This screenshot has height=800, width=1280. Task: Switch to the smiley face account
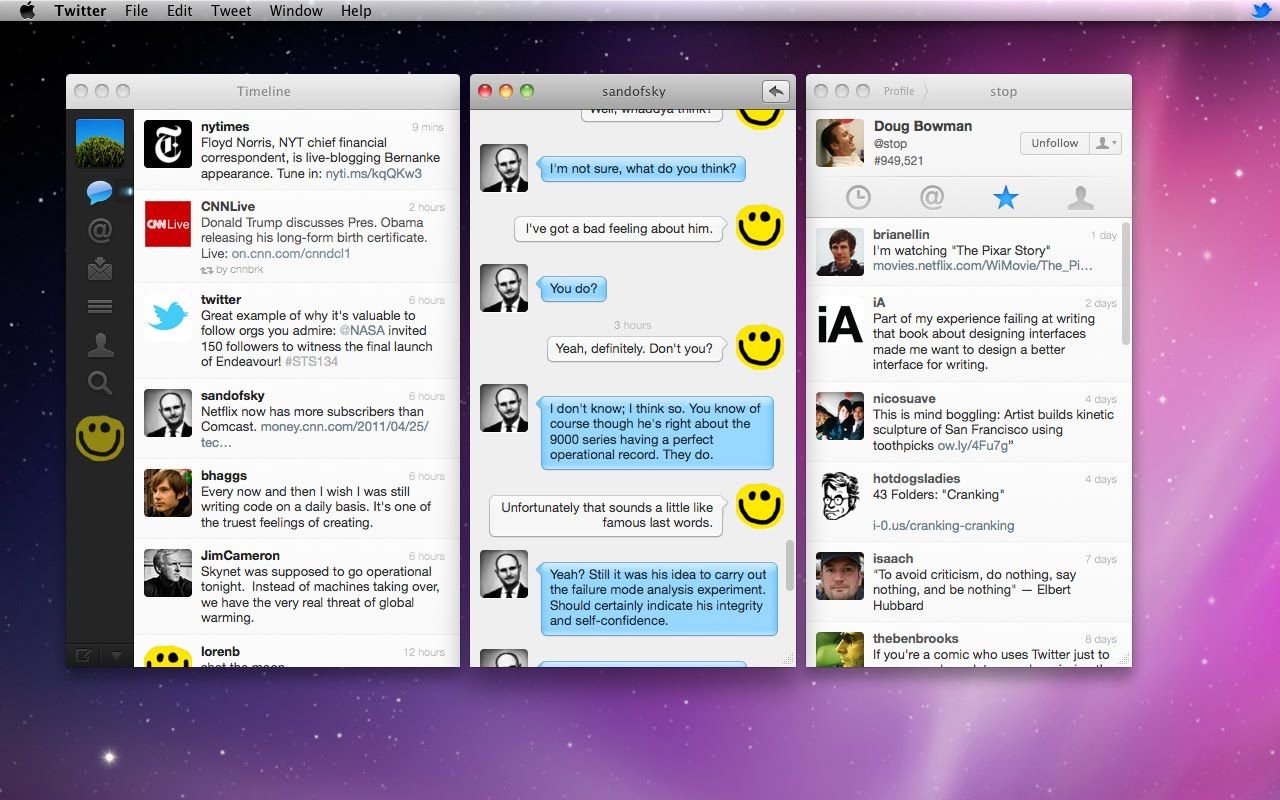100,438
